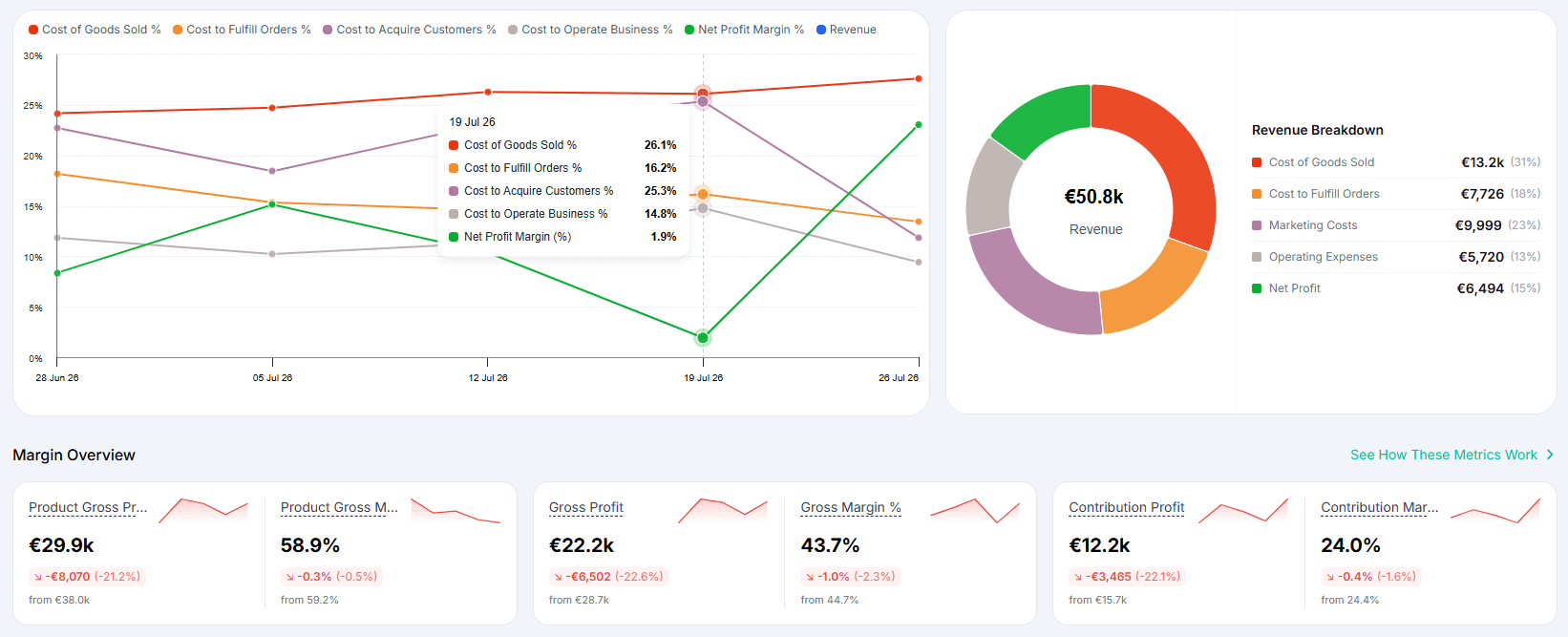Viewport: 1568px width, 637px height.
Task: Click orange Fulfill Orders point at 28 Jun 26
Action: tap(57, 174)
